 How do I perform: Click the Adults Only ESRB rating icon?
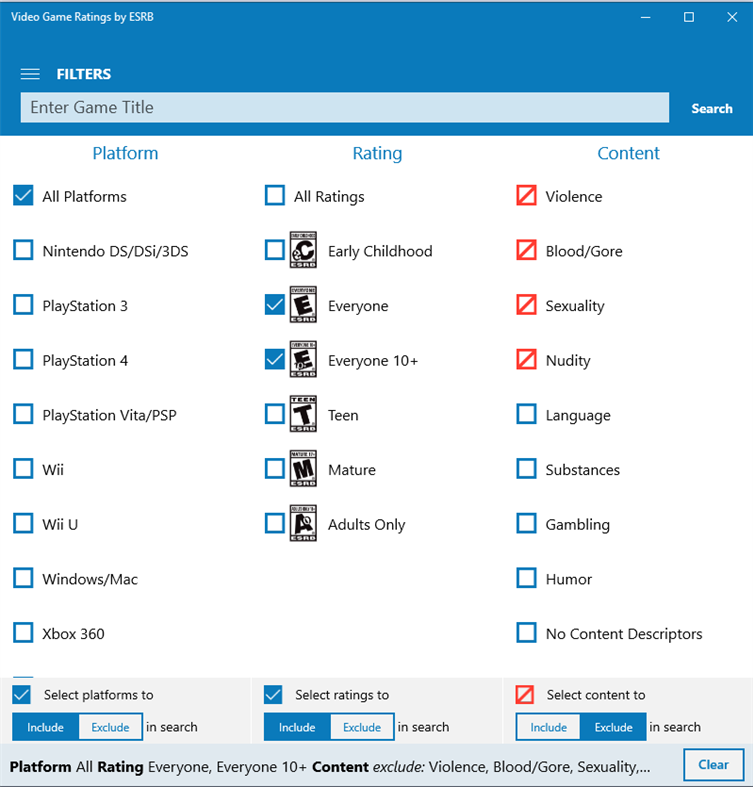303,523
